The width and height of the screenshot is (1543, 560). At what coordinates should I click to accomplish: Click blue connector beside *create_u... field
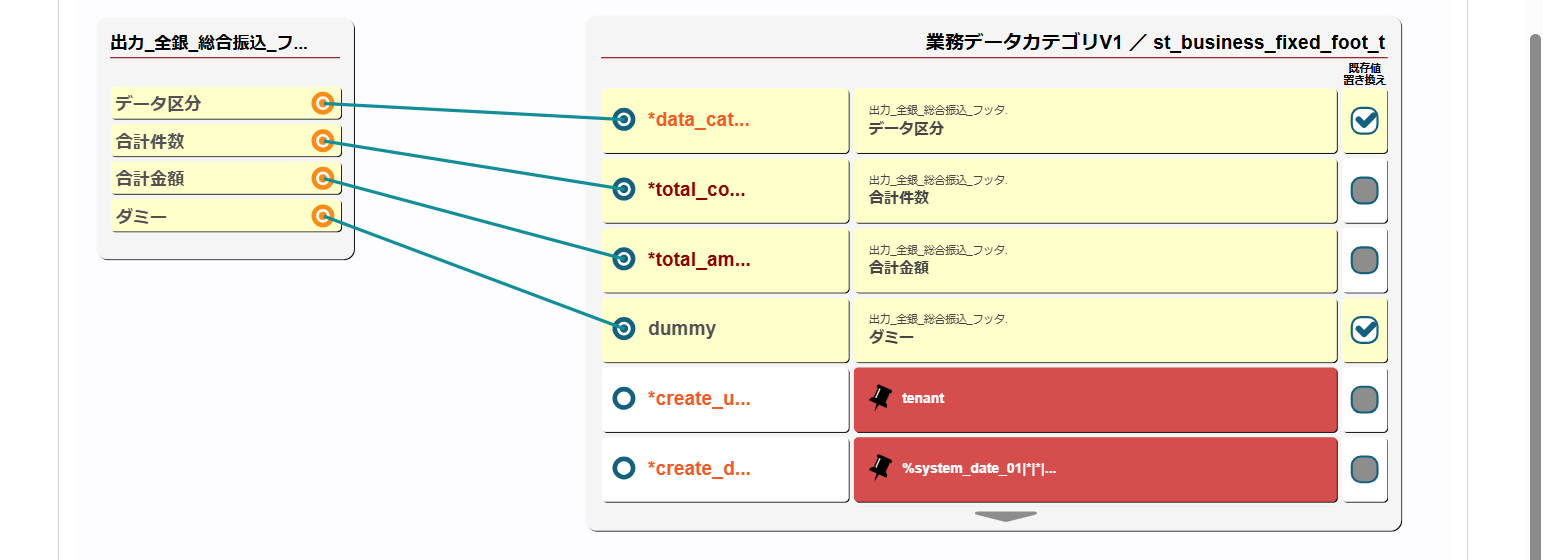pyautogui.click(x=623, y=398)
